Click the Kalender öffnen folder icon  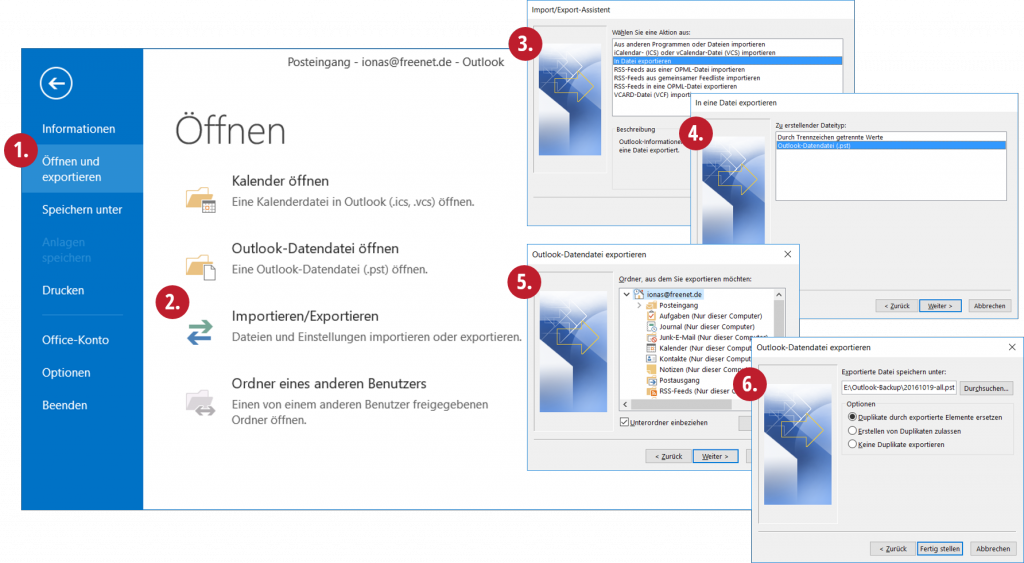[200, 199]
